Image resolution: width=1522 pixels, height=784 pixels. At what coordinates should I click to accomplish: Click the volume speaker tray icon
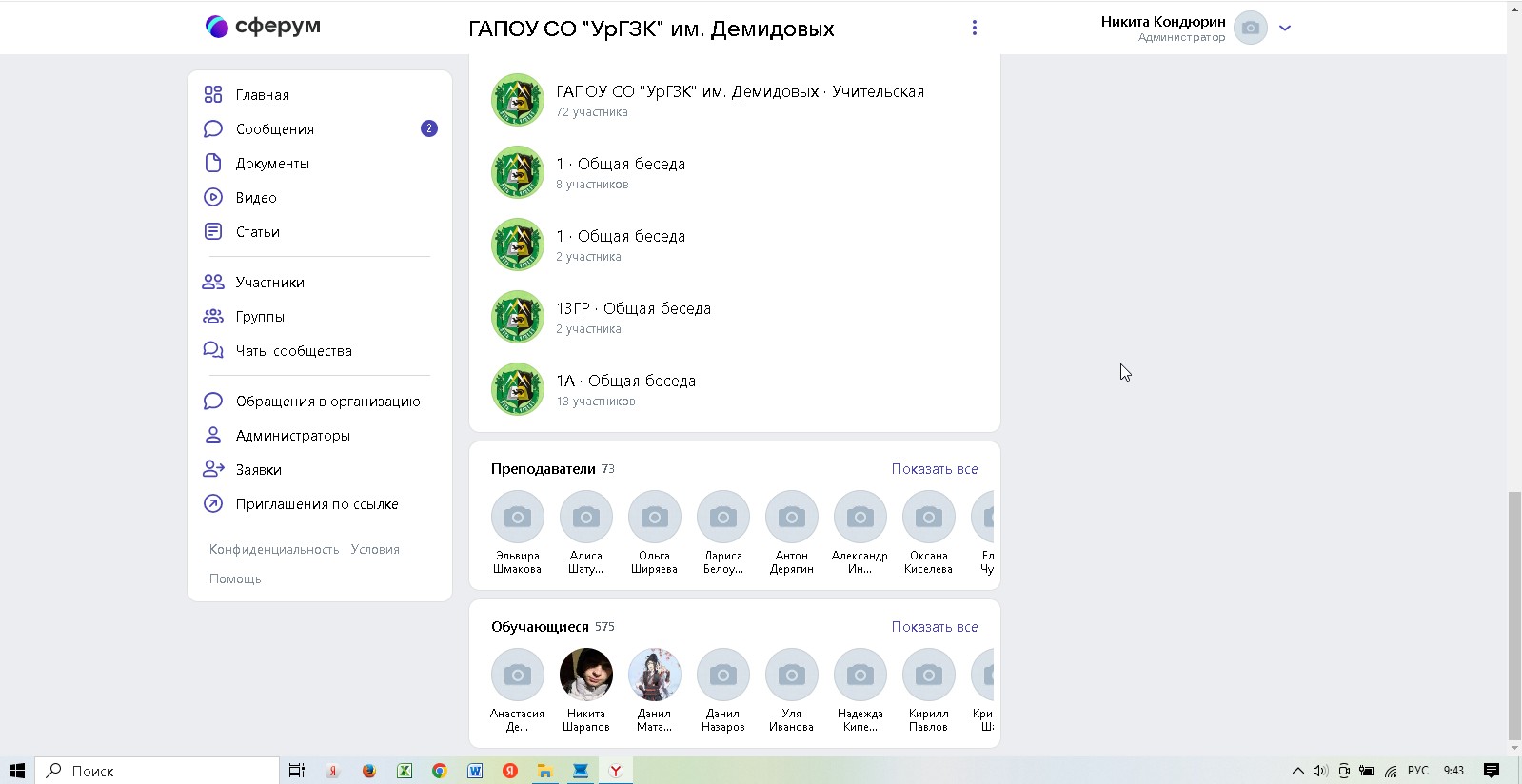(x=1320, y=771)
